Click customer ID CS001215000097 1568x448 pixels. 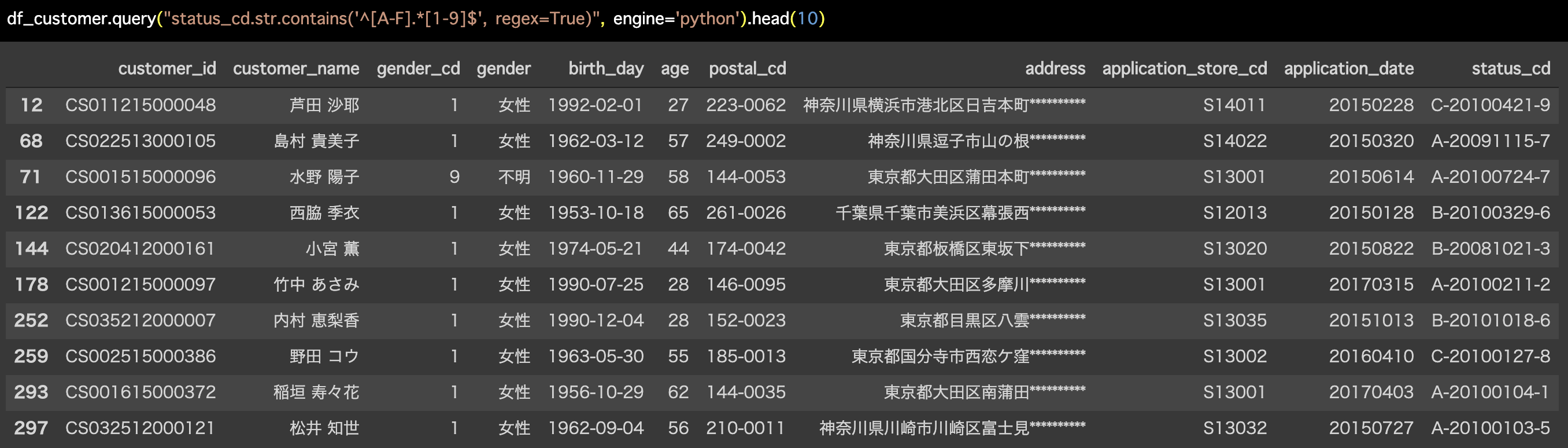pyautogui.click(x=140, y=285)
